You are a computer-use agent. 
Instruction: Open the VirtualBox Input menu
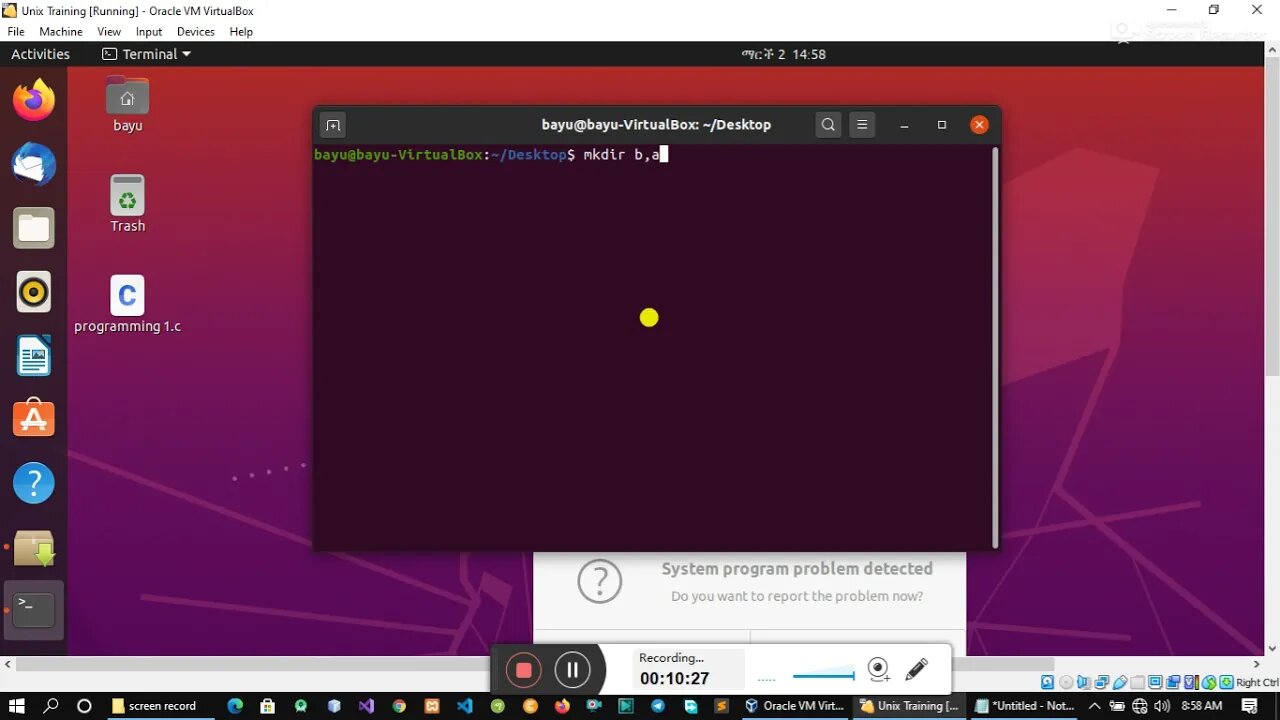(x=149, y=32)
